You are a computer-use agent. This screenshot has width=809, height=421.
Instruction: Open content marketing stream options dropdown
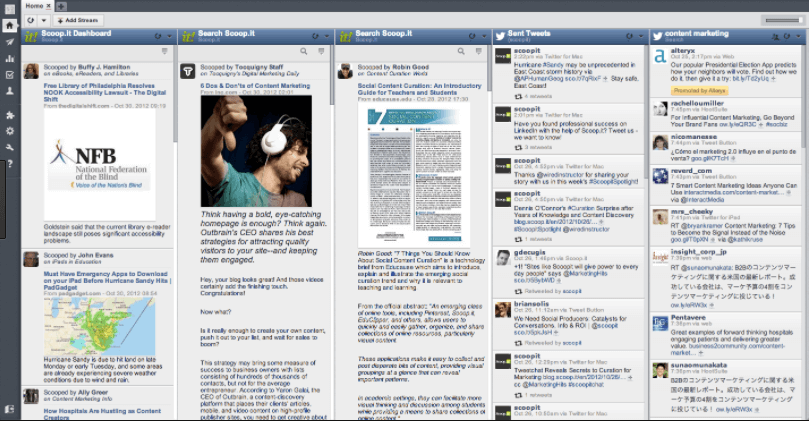click(x=798, y=36)
